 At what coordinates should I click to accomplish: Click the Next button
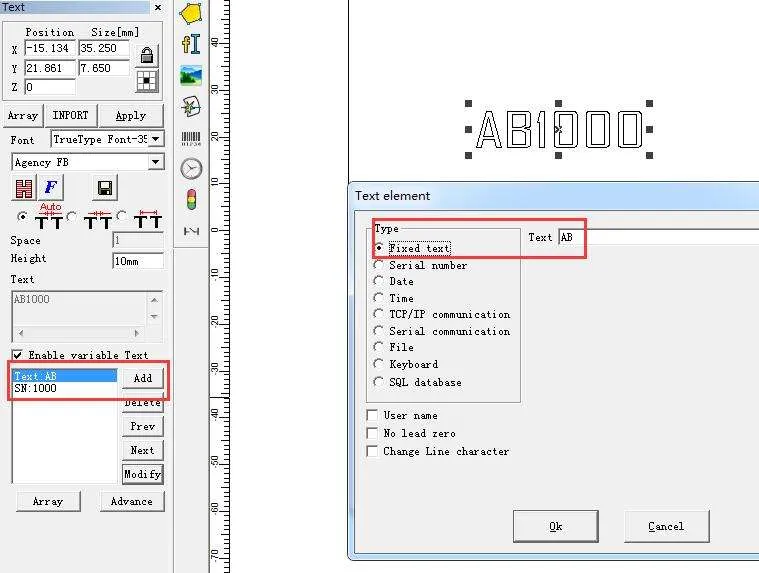coord(143,450)
